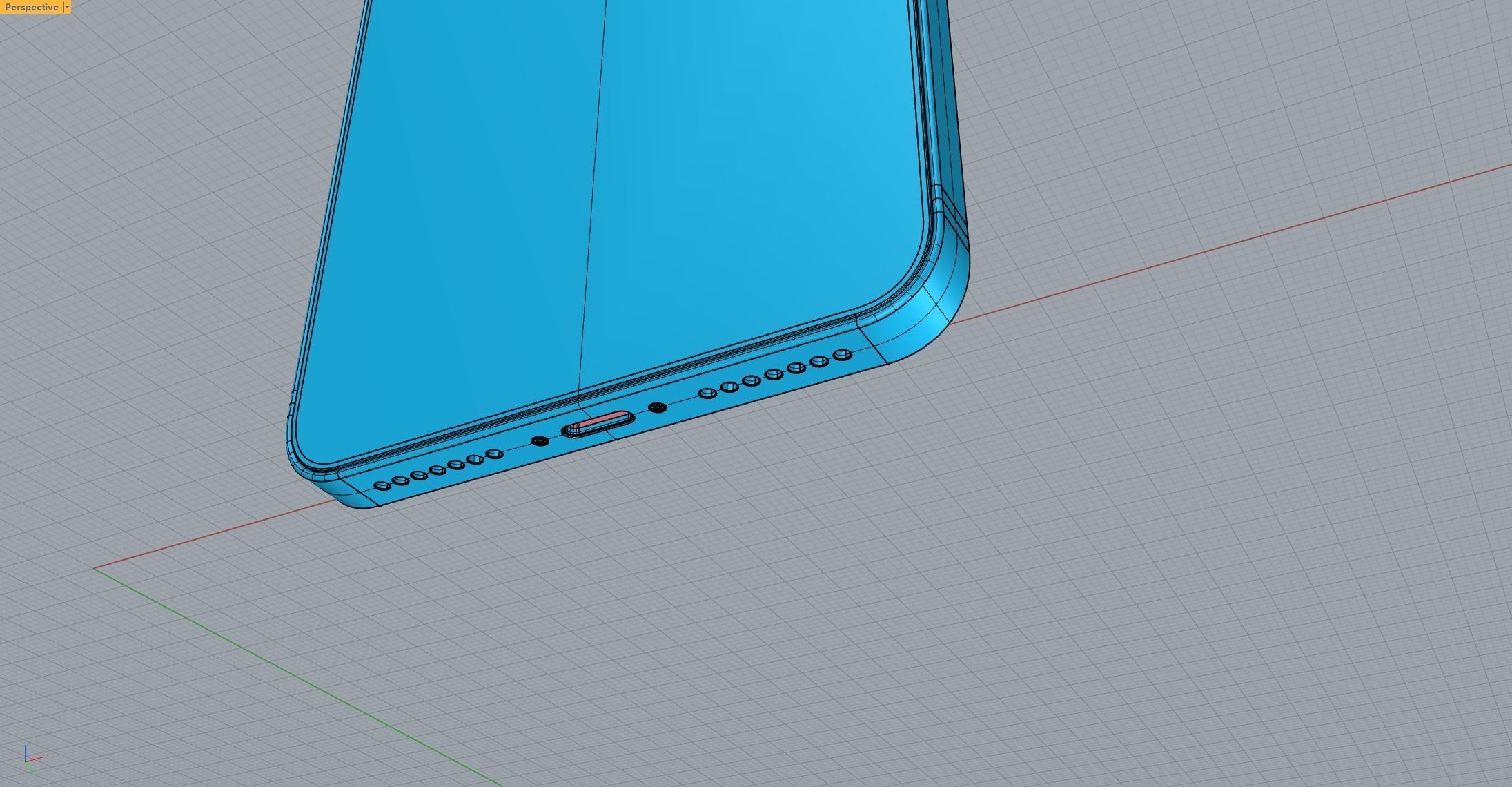This screenshot has height=787, width=1512.
Task: Click the world axis icon in viewport corner
Action: [x=33, y=757]
